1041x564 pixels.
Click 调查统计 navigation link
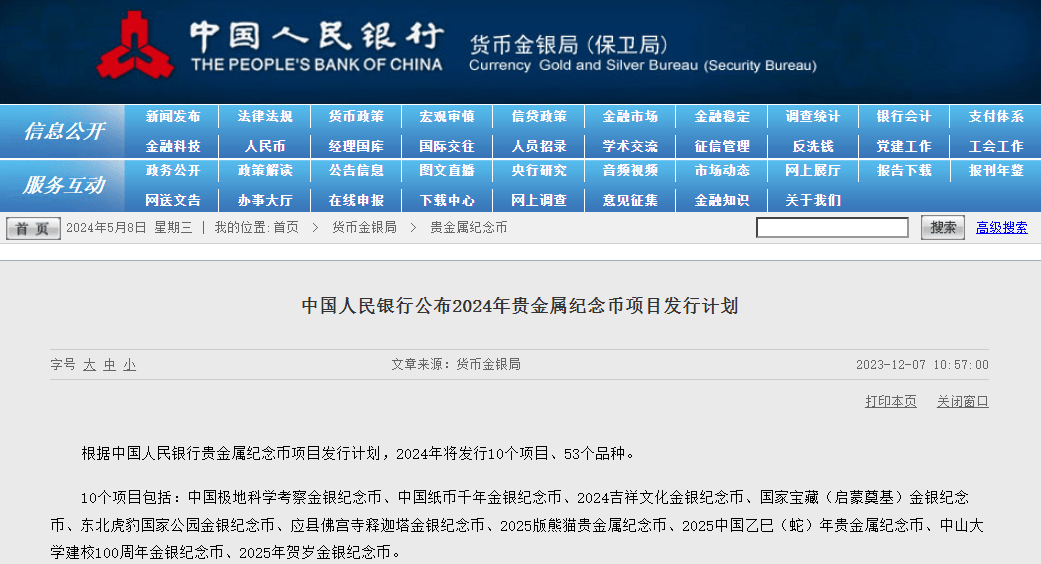pyautogui.click(x=813, y=116)
